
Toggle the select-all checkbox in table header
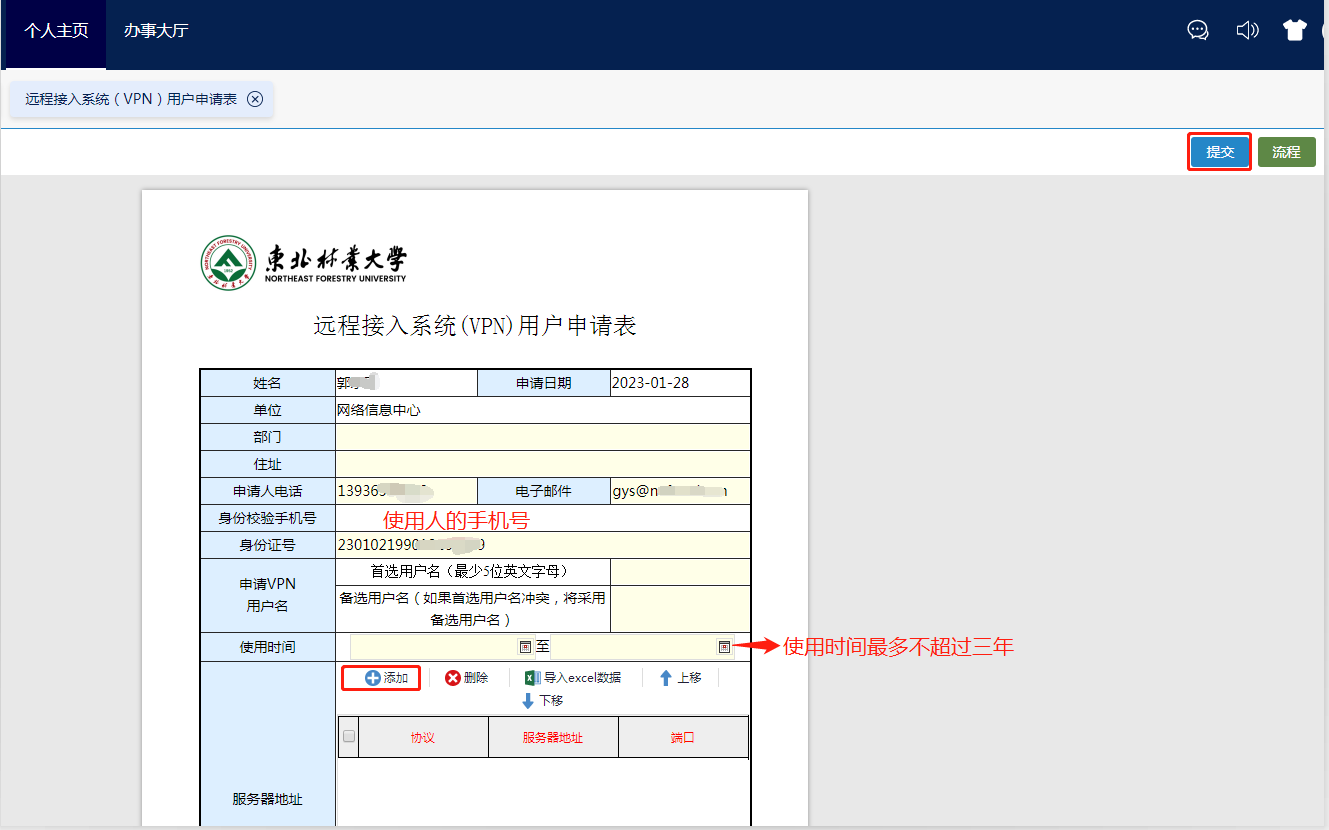(x=349, y=737)
